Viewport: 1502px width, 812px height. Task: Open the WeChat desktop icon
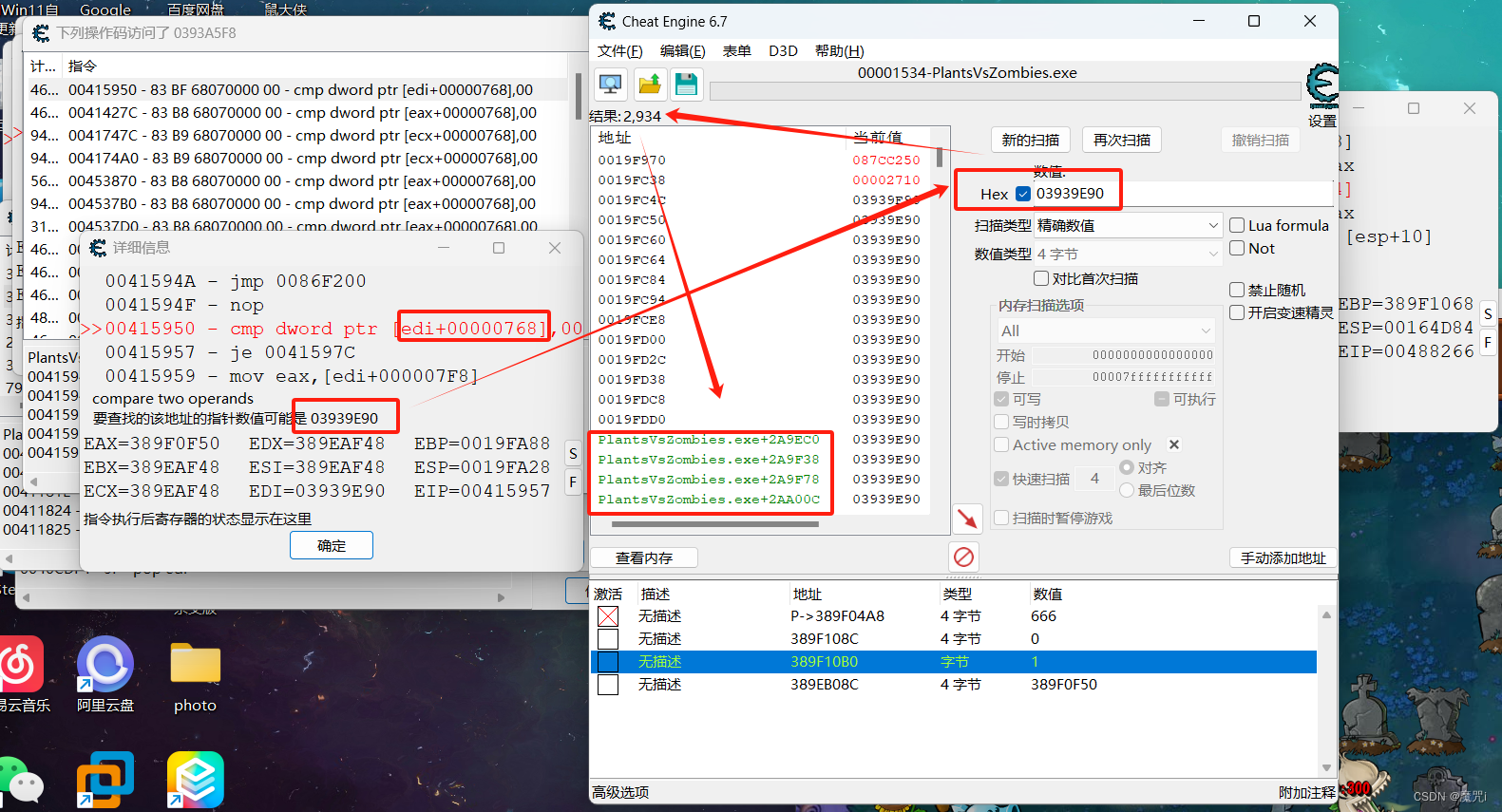(x=21, y=781)
